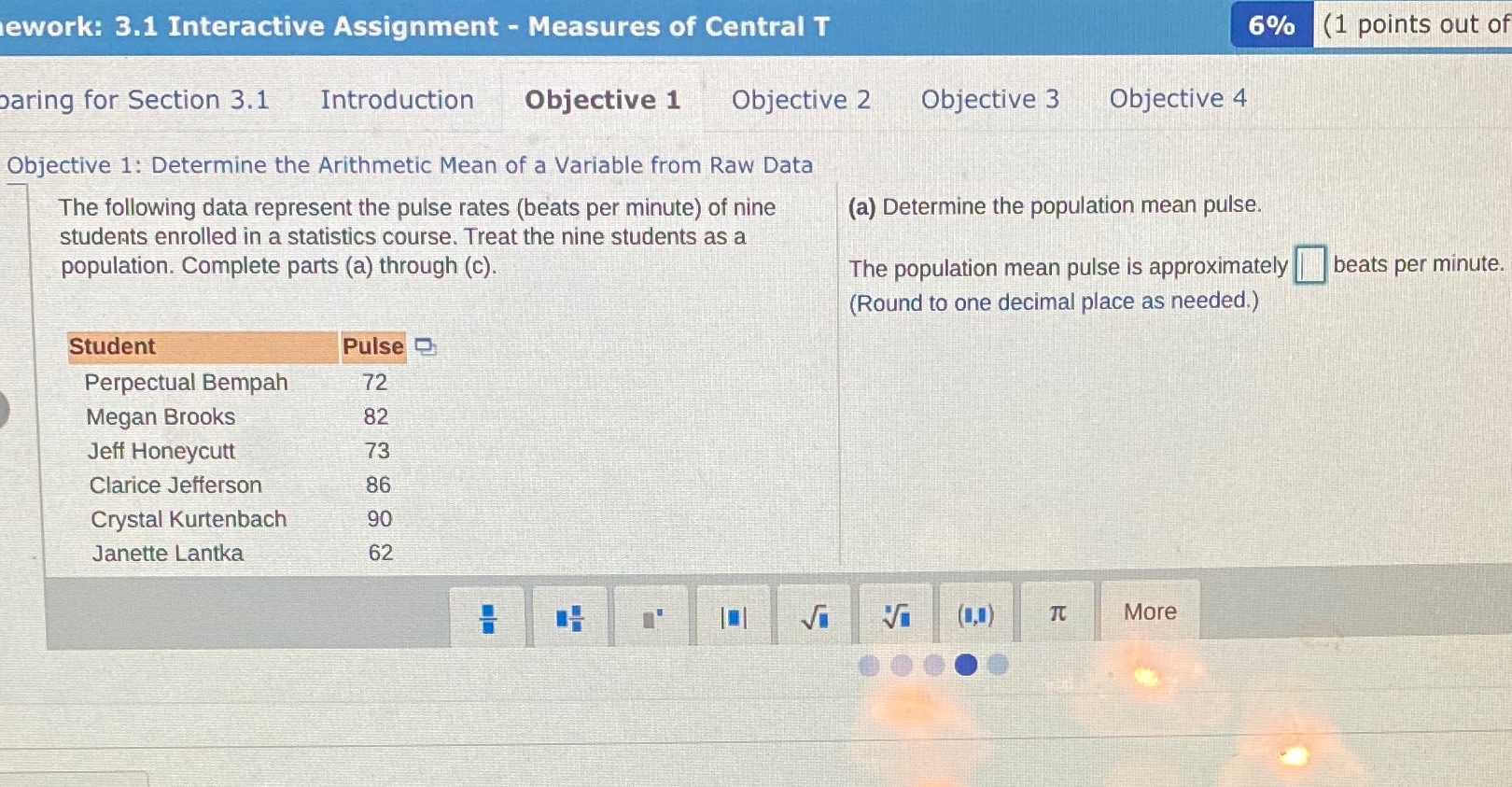The height and width of the screenshot is (787, 1512).
Task: Select the Objective 3 tab
Action: (990, 100)
